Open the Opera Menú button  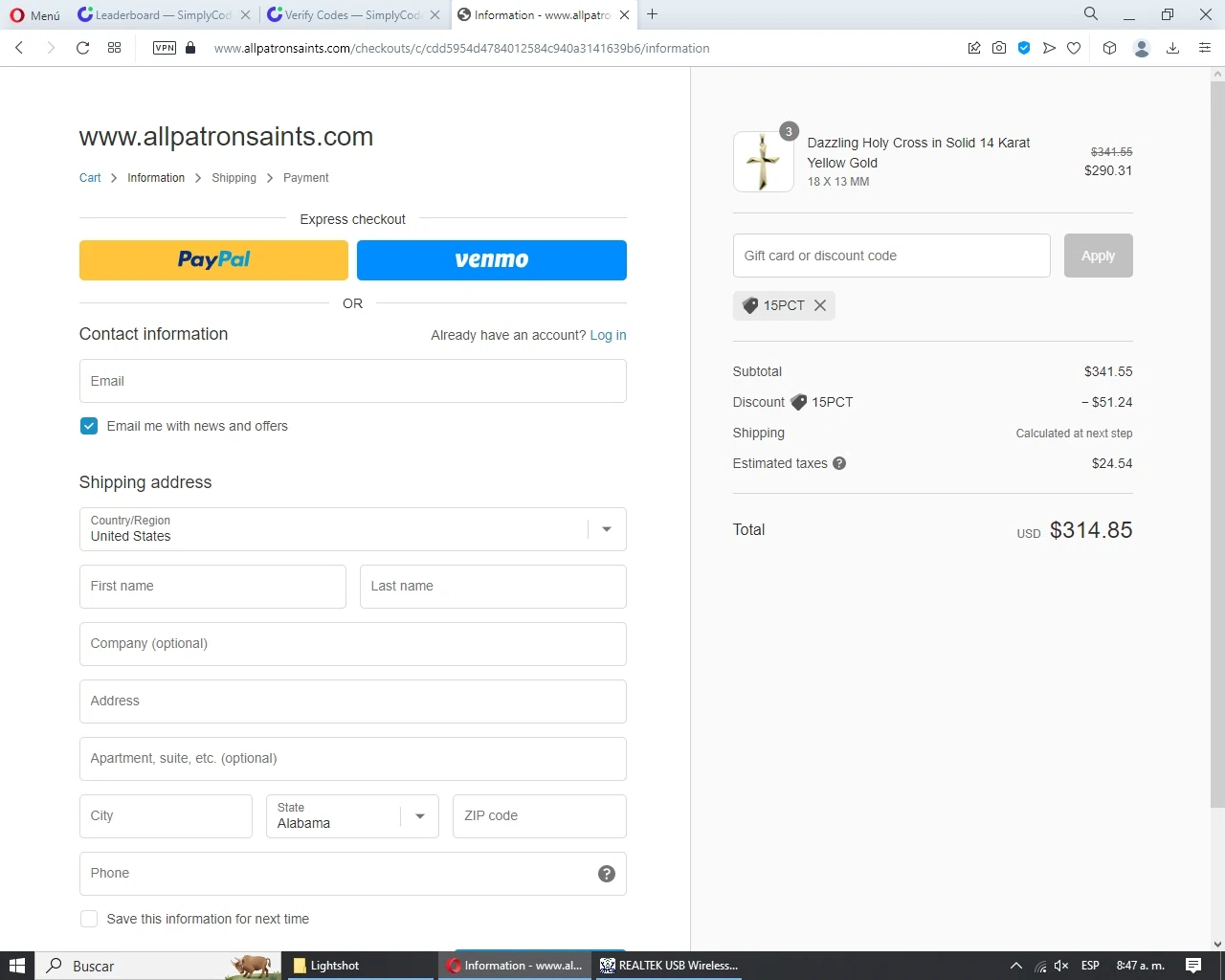(35, 15)
